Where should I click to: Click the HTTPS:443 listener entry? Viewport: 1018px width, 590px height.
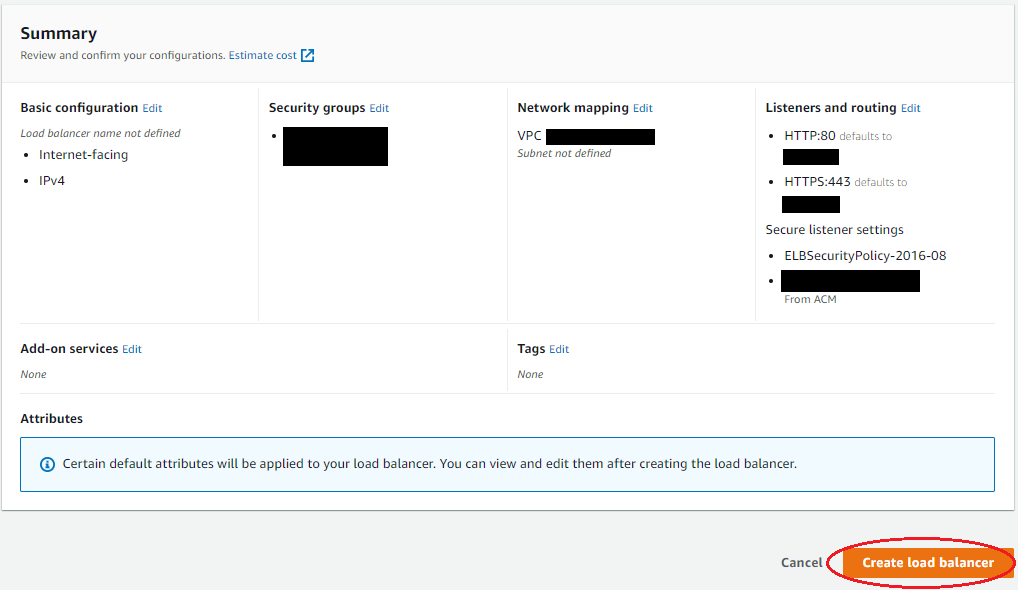click(817, 182)
